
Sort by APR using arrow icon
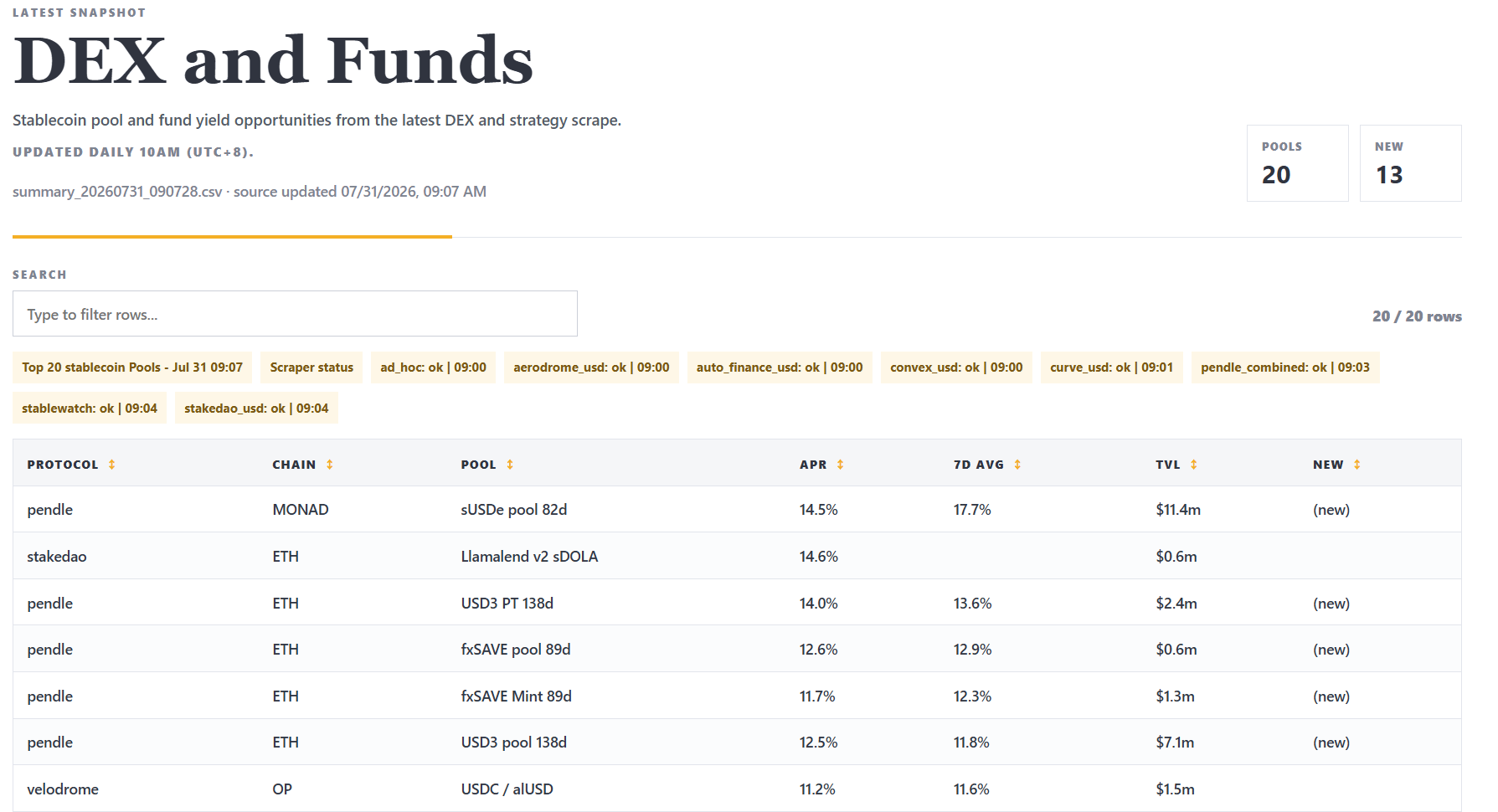(840, 465)
